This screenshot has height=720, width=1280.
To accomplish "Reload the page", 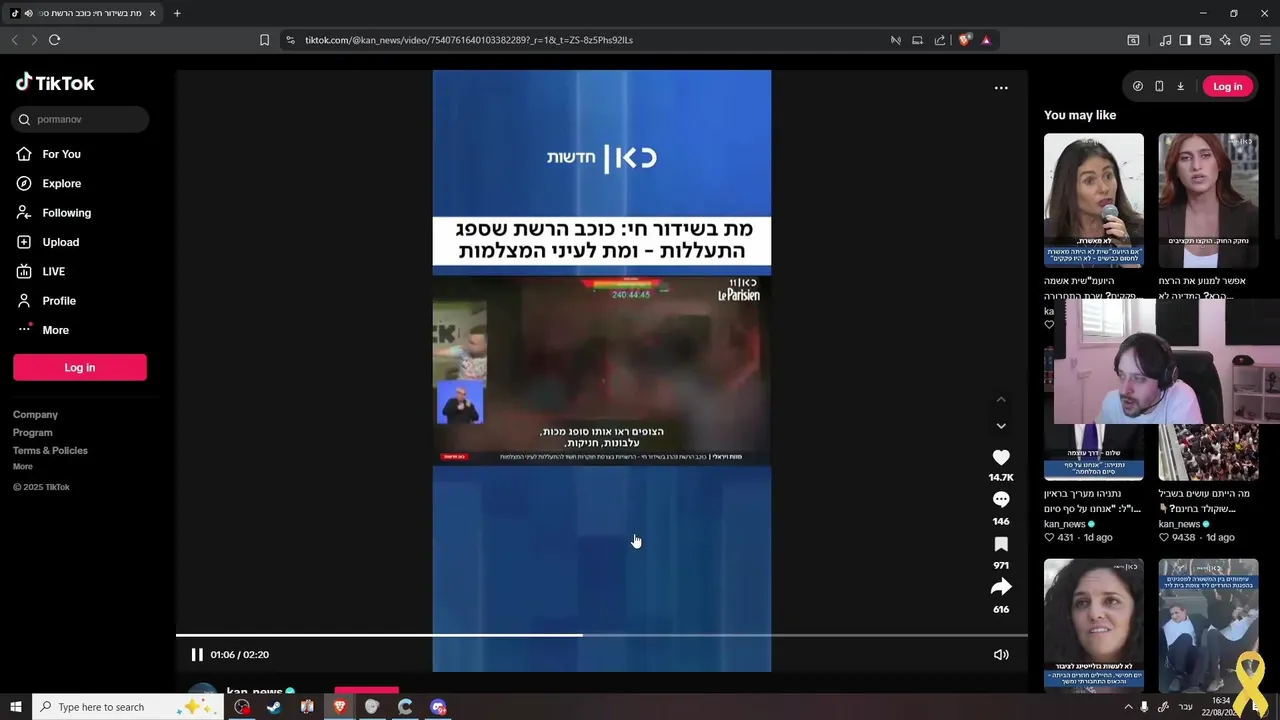I will (x=54, y=40).
